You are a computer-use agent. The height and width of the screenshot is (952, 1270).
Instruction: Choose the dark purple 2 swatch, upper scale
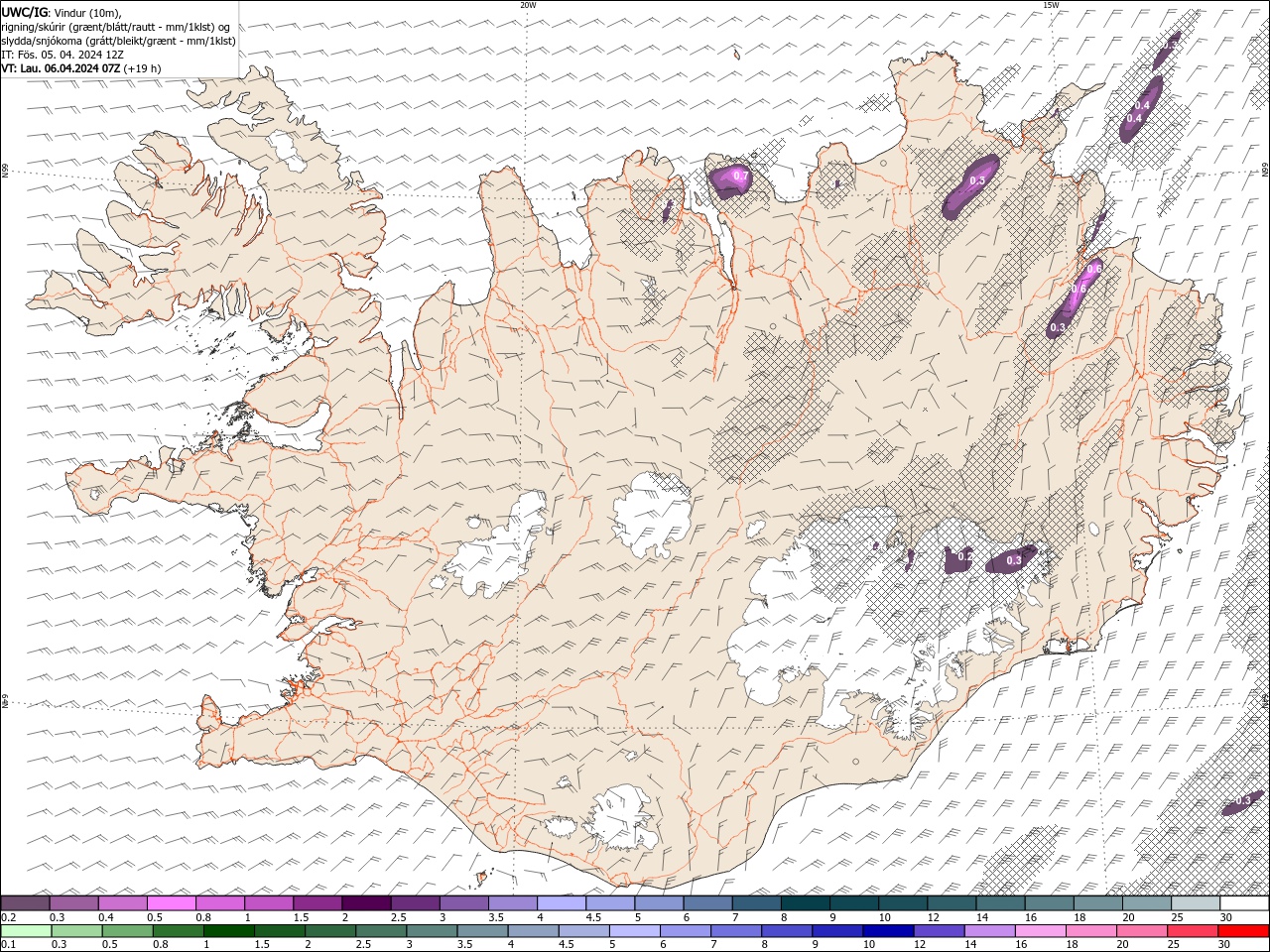[x=366, y=902]
